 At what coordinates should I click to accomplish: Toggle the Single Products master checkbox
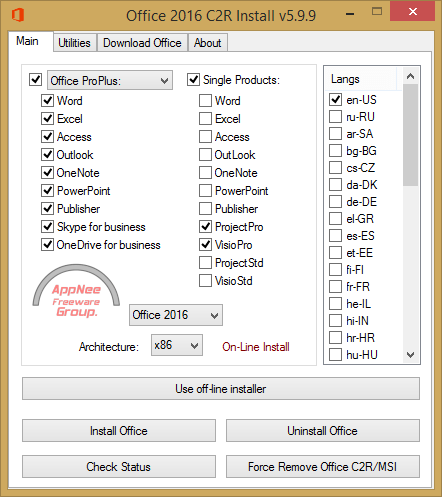(x=193, y=80)
